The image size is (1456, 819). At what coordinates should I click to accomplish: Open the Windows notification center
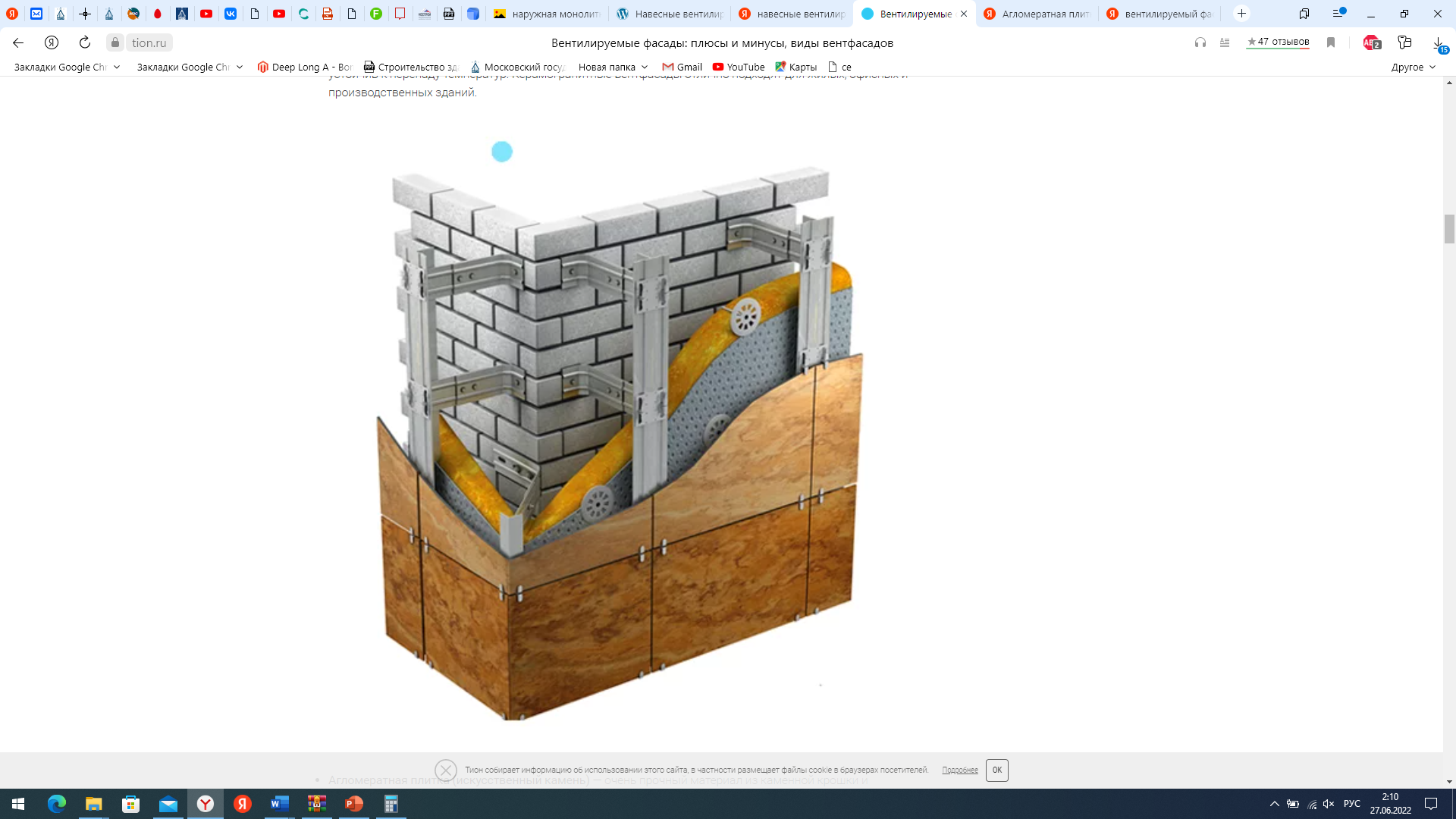pyautogui.click(x=1431, y=804)
